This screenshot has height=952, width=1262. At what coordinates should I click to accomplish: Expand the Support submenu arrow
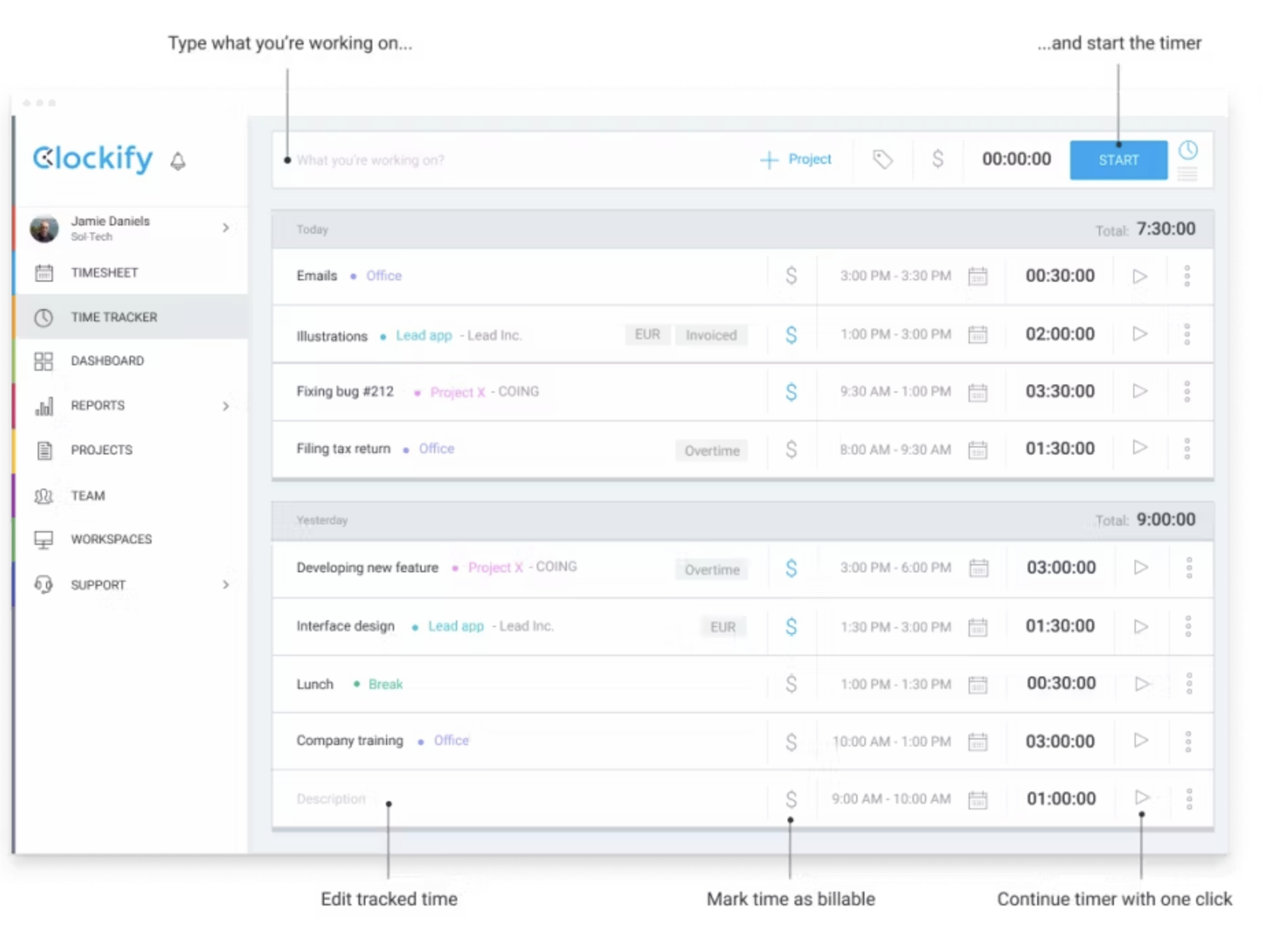[226, 585]
